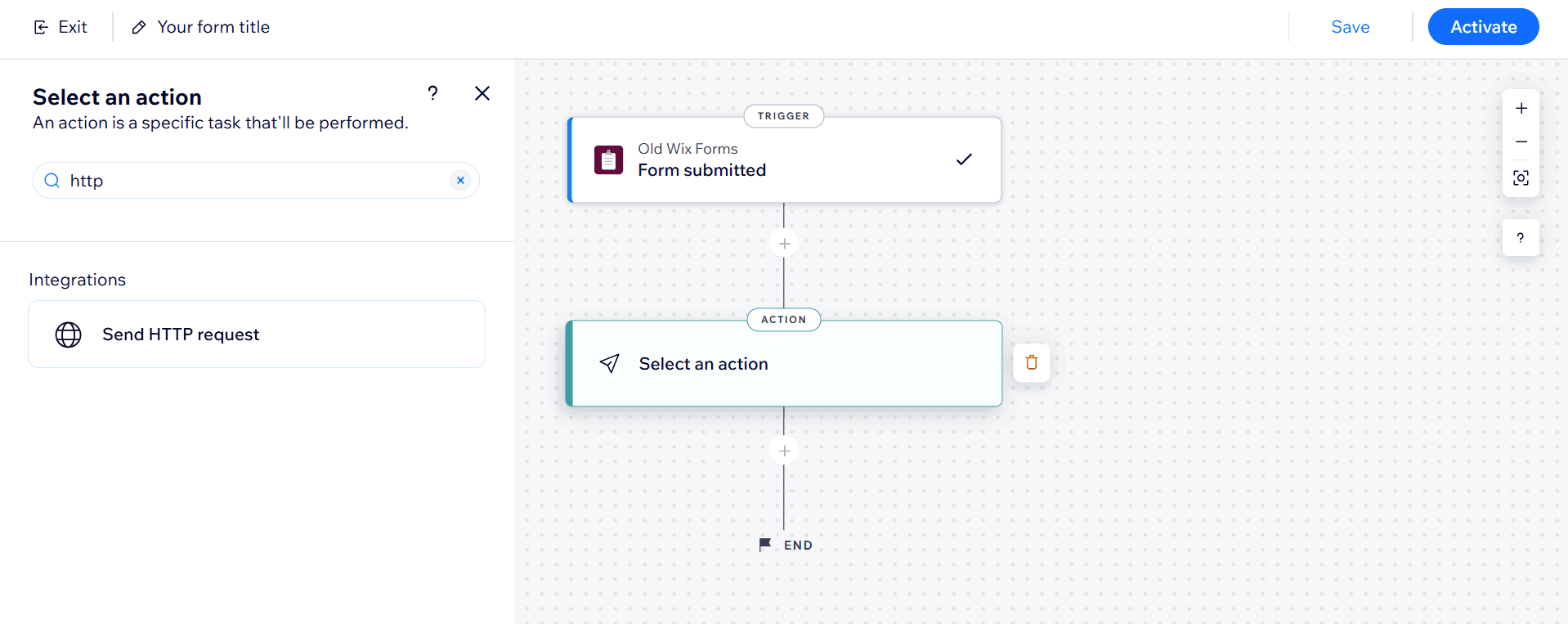This screenshot has width=1568, height=624.
Task: Select the 'Select an action' step card
Action: pyautogui.click(x=784, y=364)
